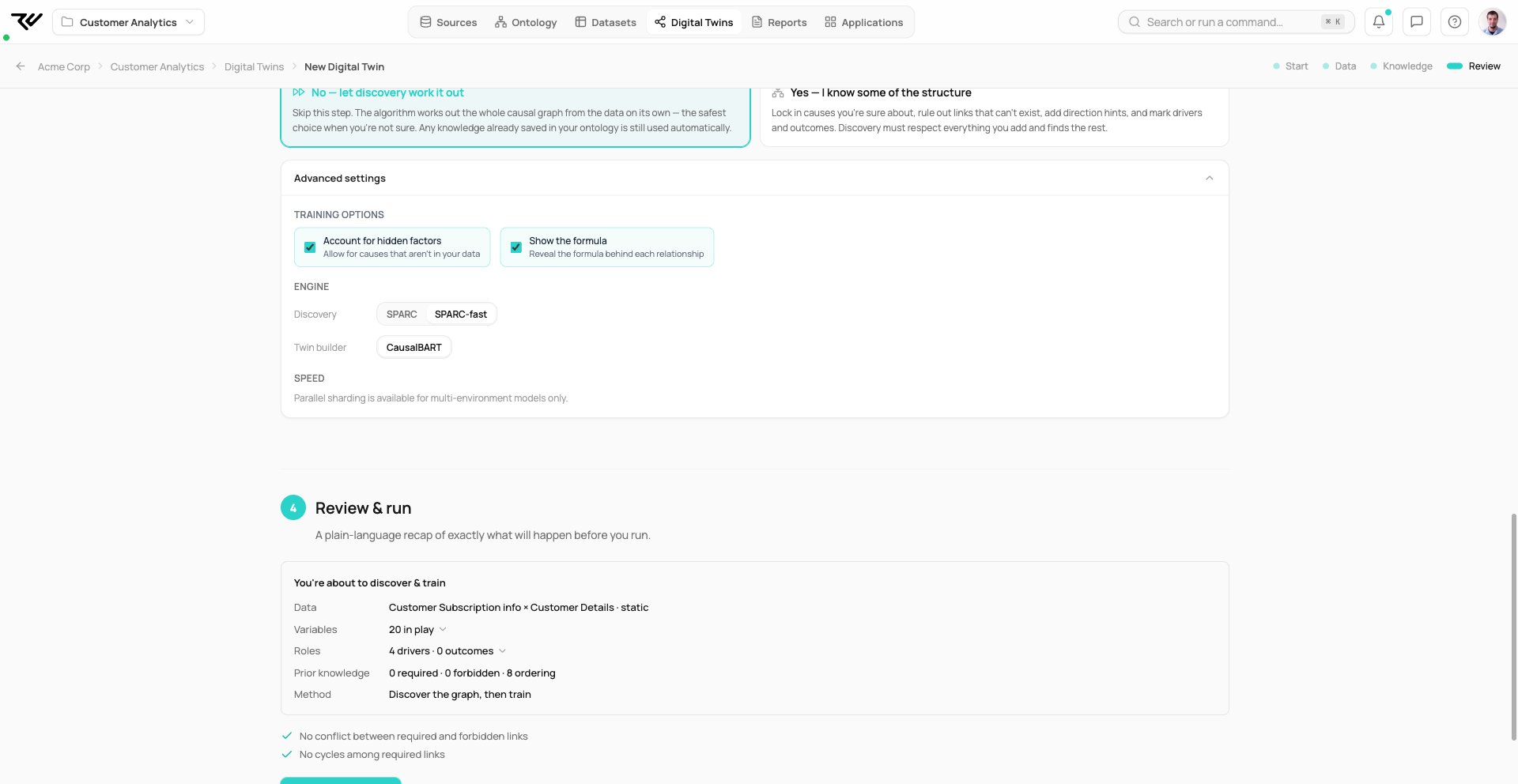The image size is (1518, 784).
Task: Open the user profile avatar
Action: point(1493,22)
